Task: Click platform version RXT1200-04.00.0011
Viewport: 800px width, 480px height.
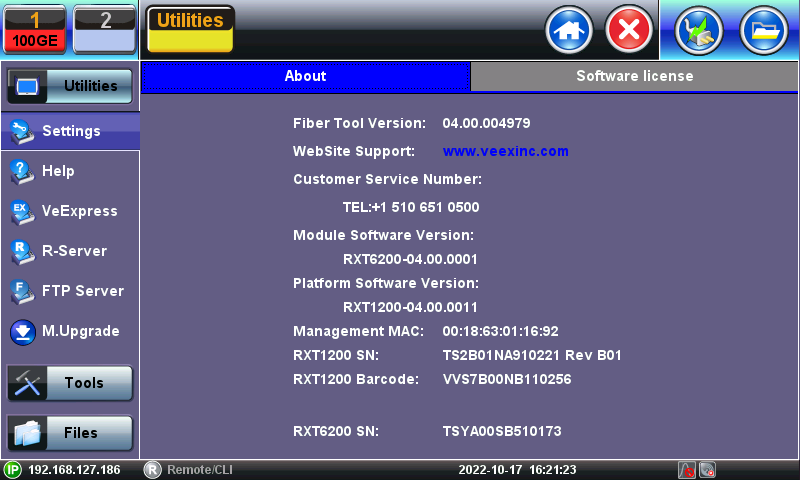Action: click(x=410, y=307)
